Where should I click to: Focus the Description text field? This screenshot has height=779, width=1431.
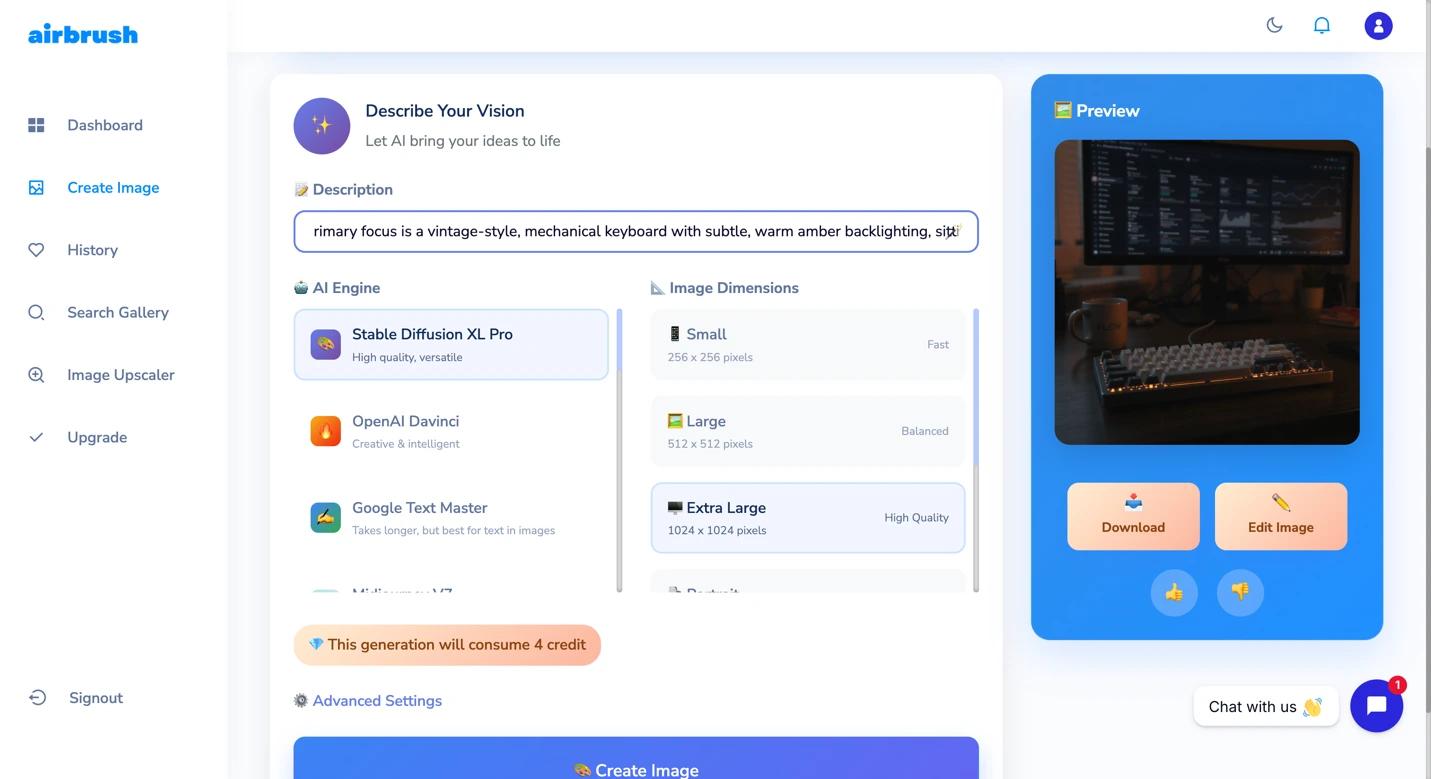[636, 231]
